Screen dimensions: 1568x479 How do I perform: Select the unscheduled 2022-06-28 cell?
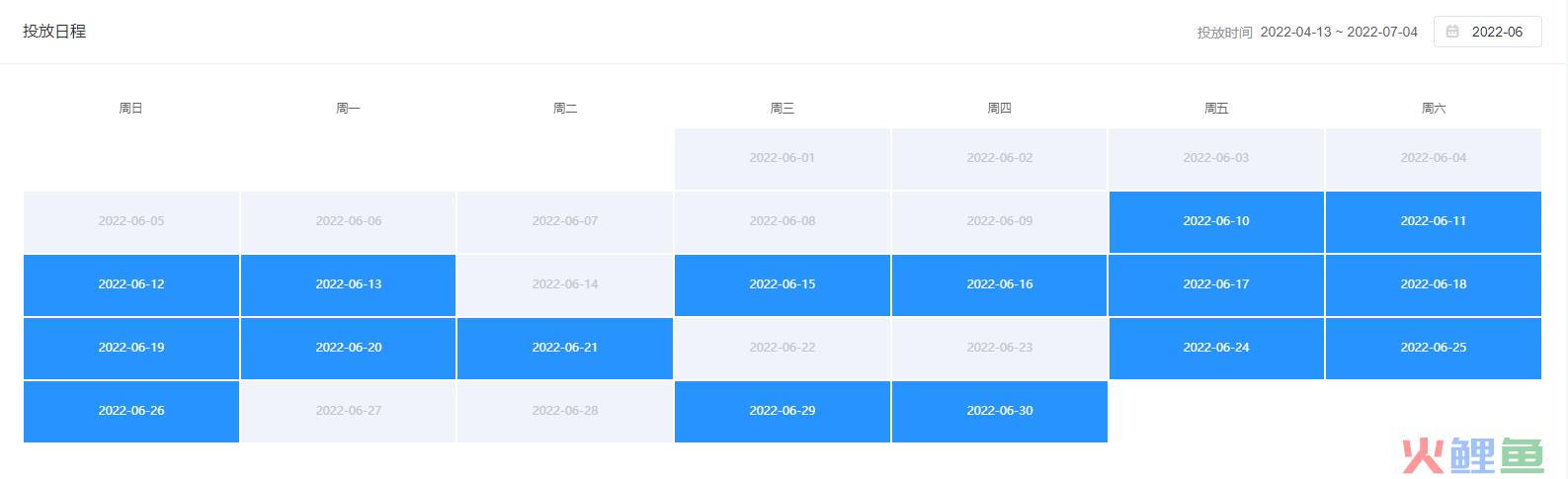point(565,411)
